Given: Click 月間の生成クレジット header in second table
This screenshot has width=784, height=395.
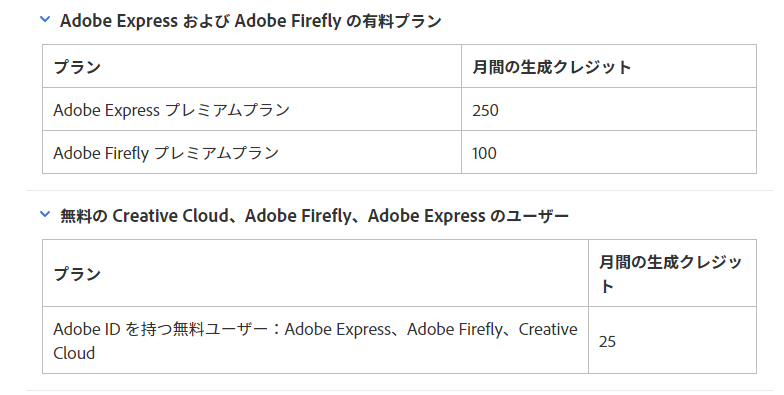Looking at the screenshot, I should click(670, 274).
